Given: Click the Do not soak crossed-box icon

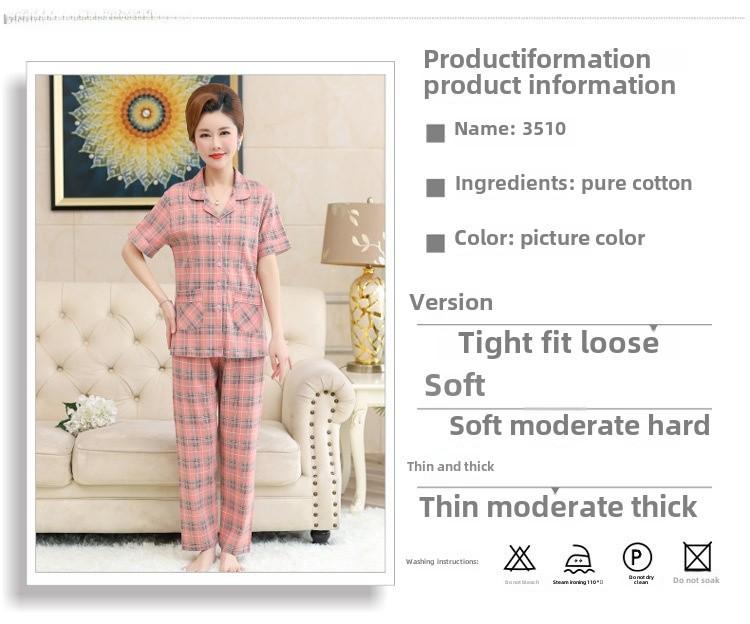Looking at the screenshot, I should pos(697,557).
